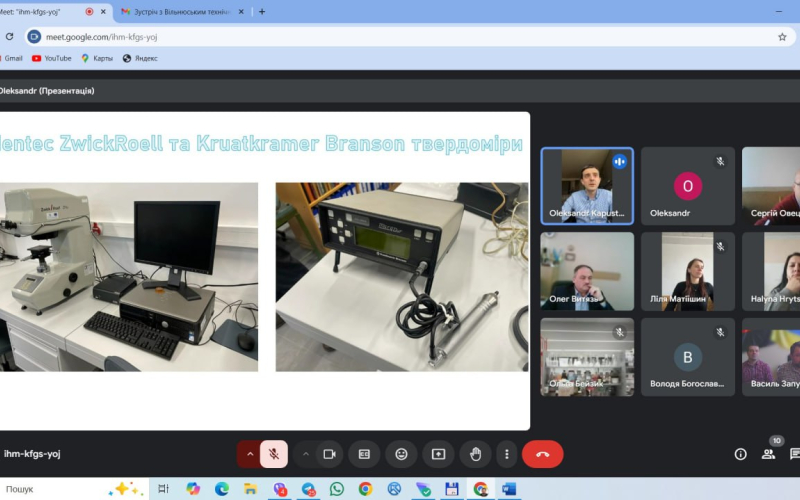Close the Gmail Зустріч tab

point(241,12)
